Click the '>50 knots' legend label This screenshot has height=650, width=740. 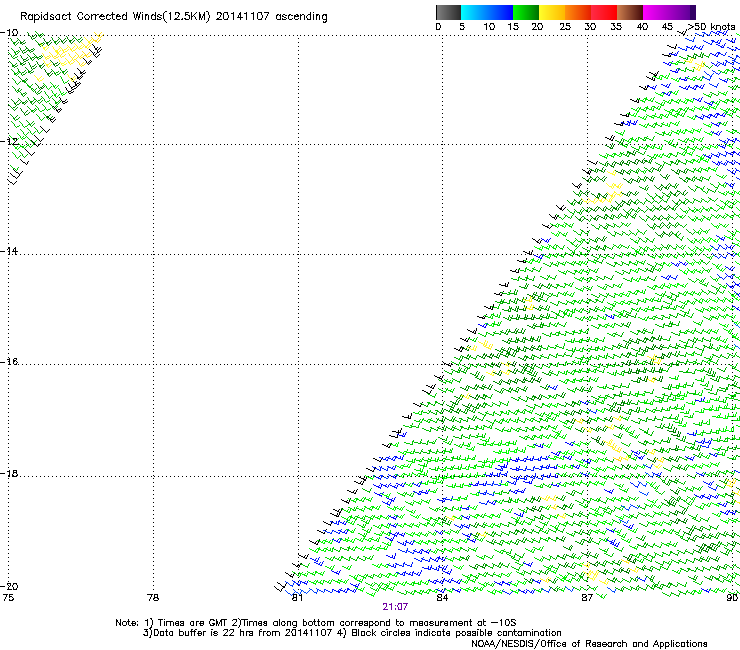(711, 27)
